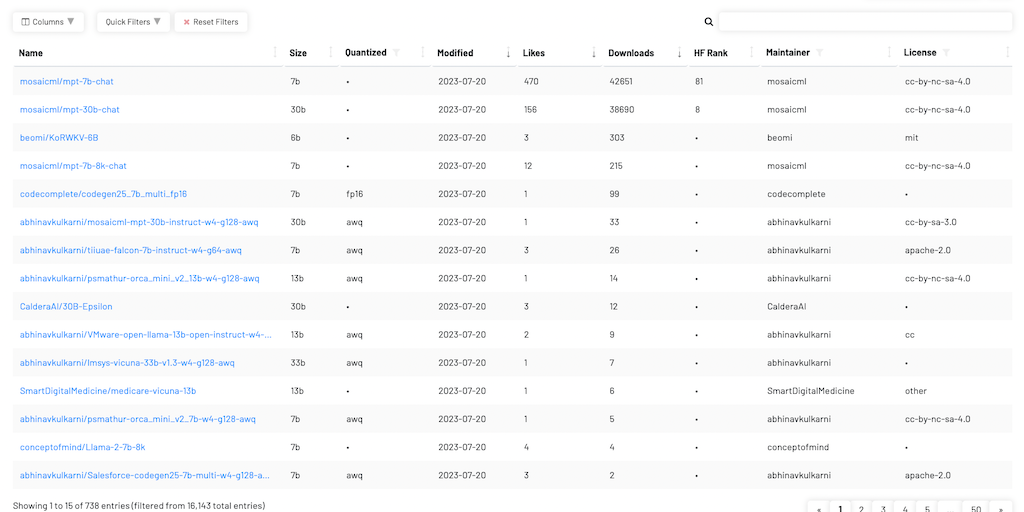The image size is (1024, 512).
Task: Open the Quantized column filter icon
Action: coord(396,52)
